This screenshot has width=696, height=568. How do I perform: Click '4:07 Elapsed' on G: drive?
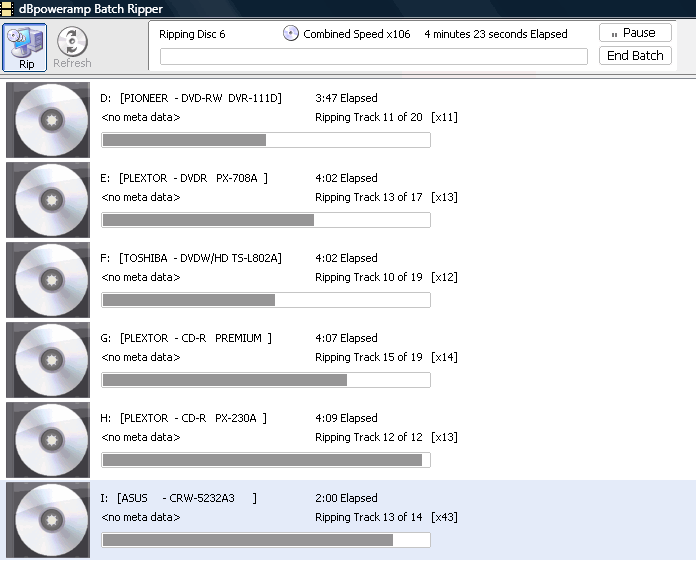[x=346, y=338]
